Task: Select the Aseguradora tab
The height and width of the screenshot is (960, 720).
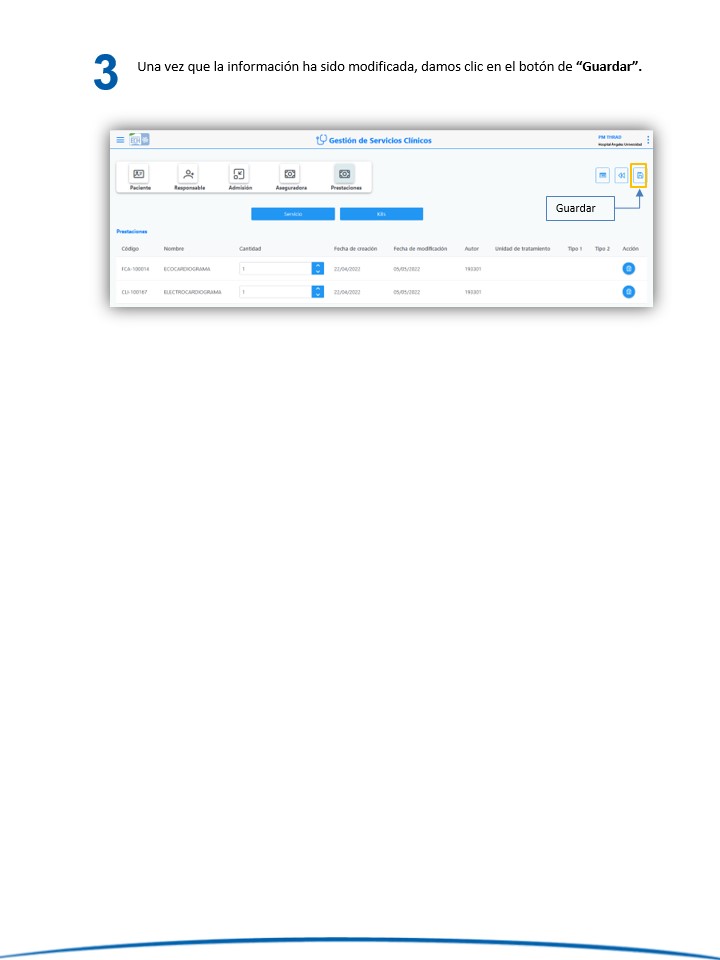Action: [291, 177]
